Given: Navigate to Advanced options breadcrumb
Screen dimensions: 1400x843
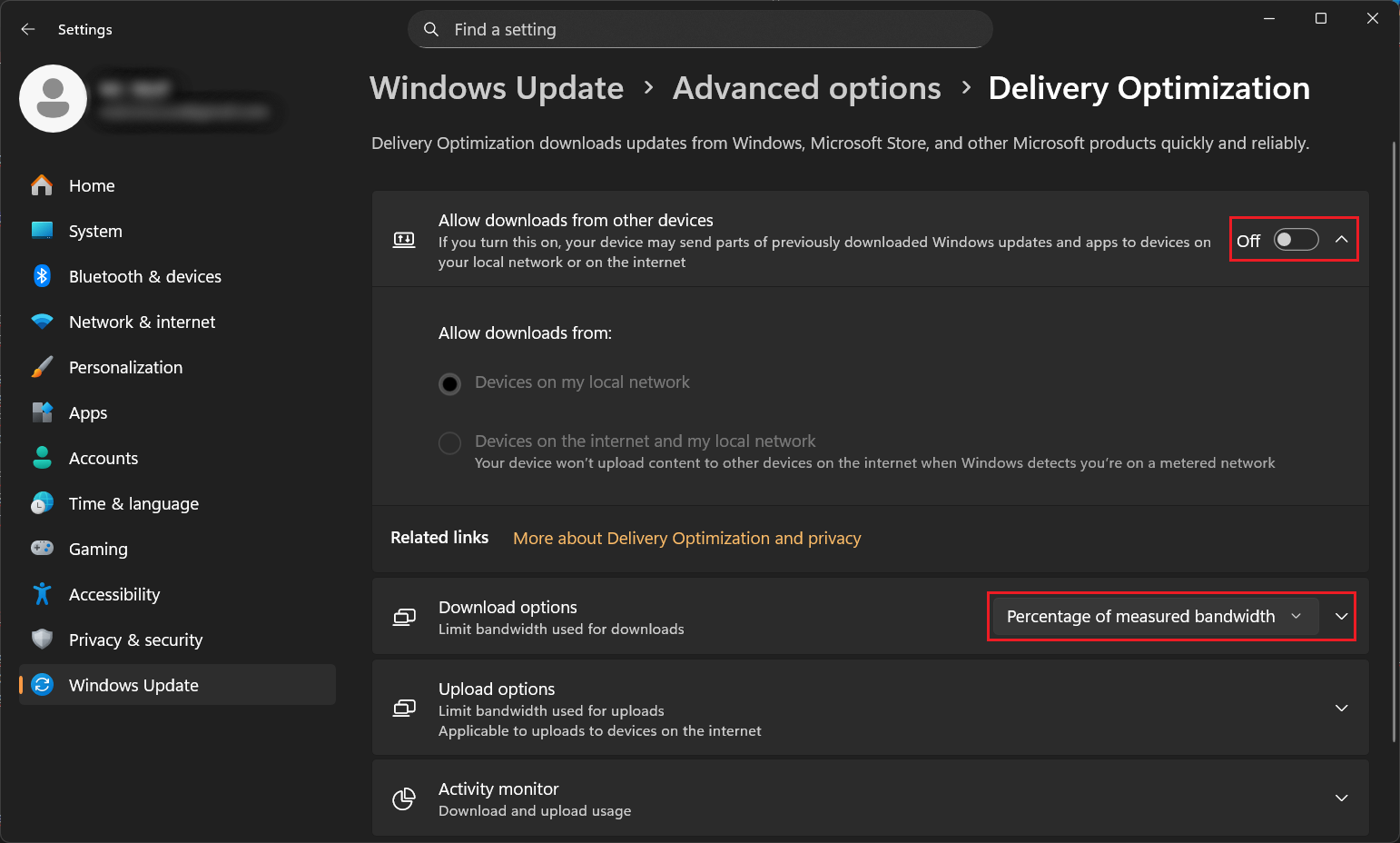Looking at the screenshot, I should pos(806,88).
